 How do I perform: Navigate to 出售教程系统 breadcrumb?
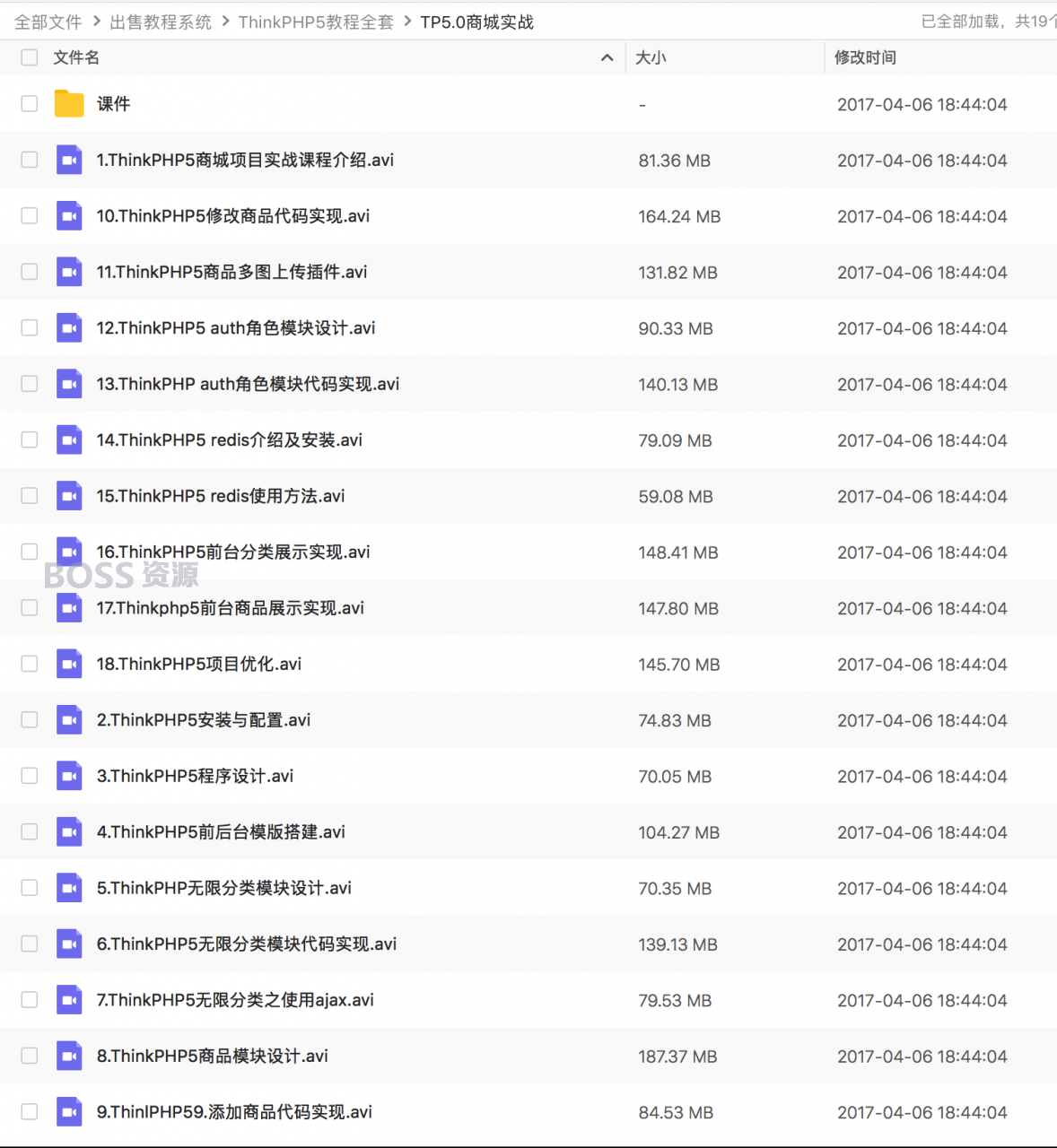click(161, 22)
